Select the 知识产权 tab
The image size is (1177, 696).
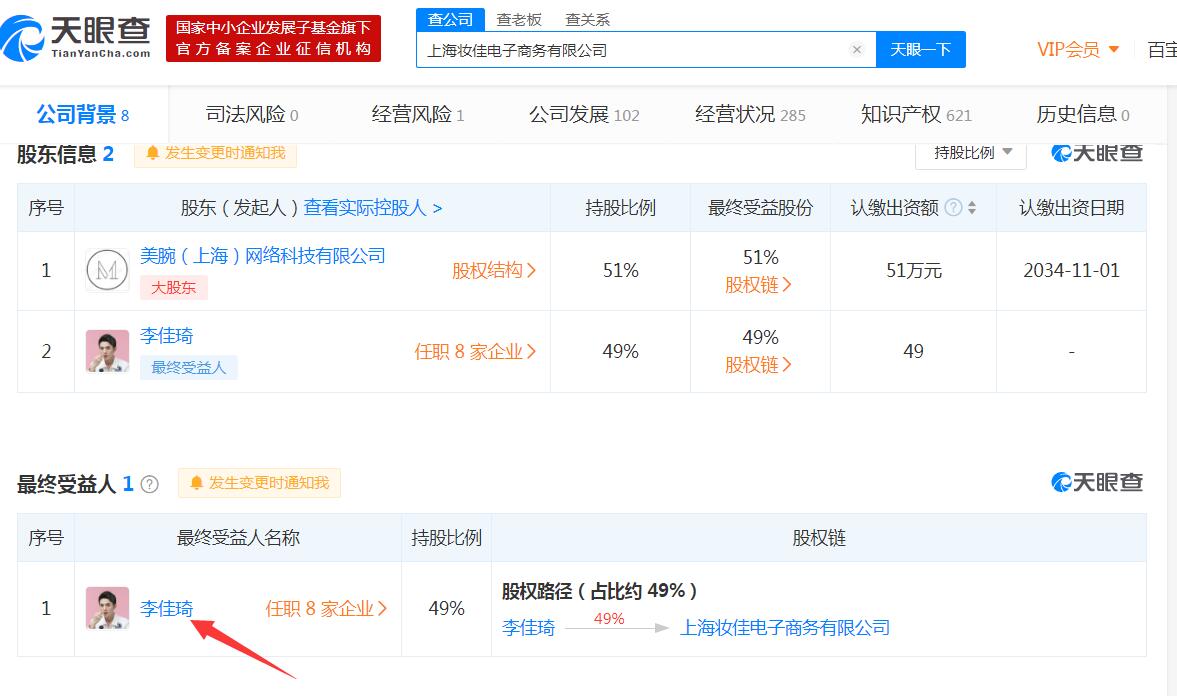916,114
